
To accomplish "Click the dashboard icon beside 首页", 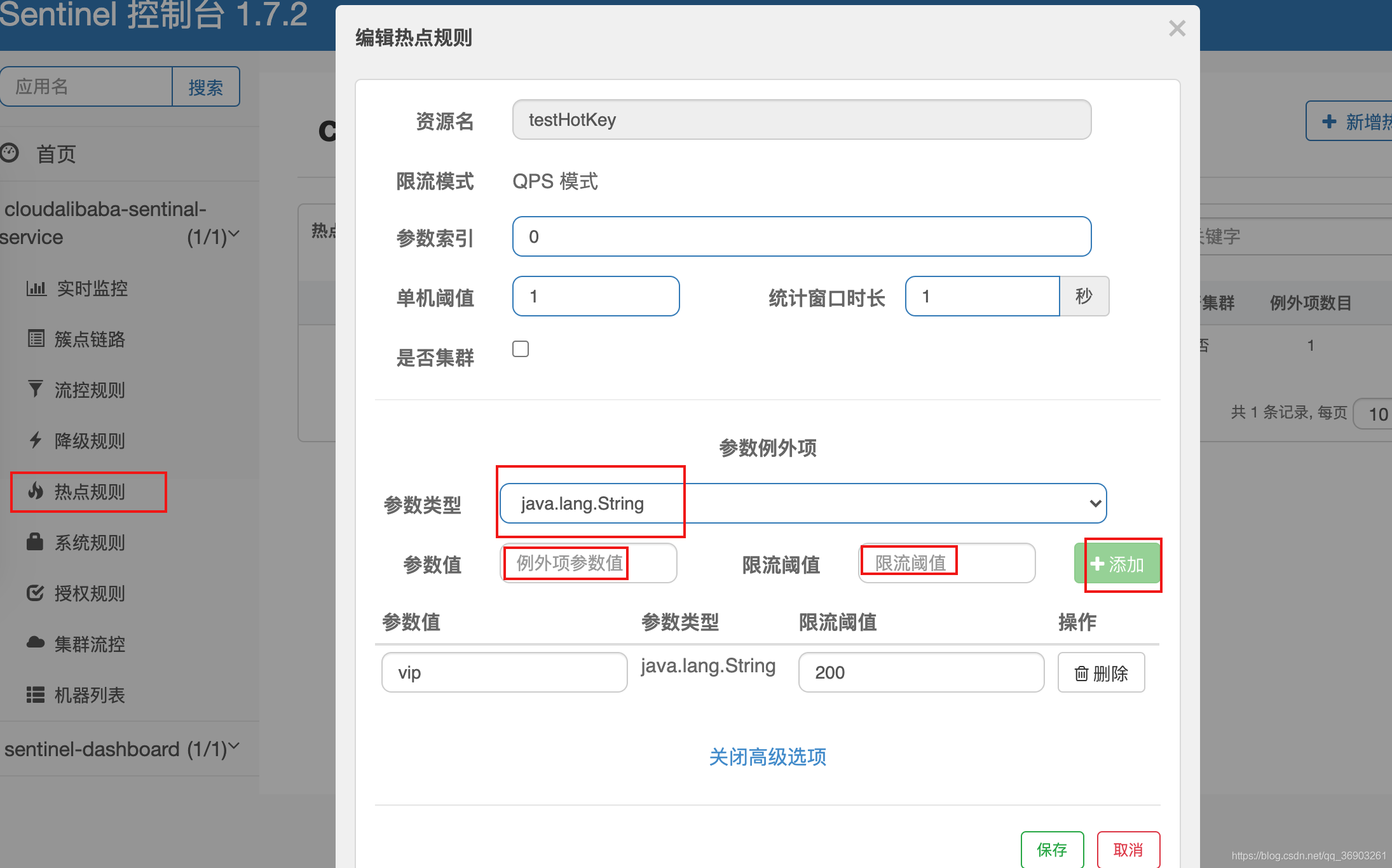I will (x=9, y=153).
